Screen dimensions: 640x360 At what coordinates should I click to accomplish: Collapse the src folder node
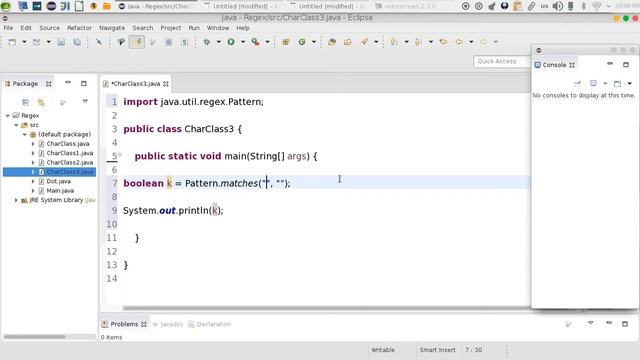[16, 125]
